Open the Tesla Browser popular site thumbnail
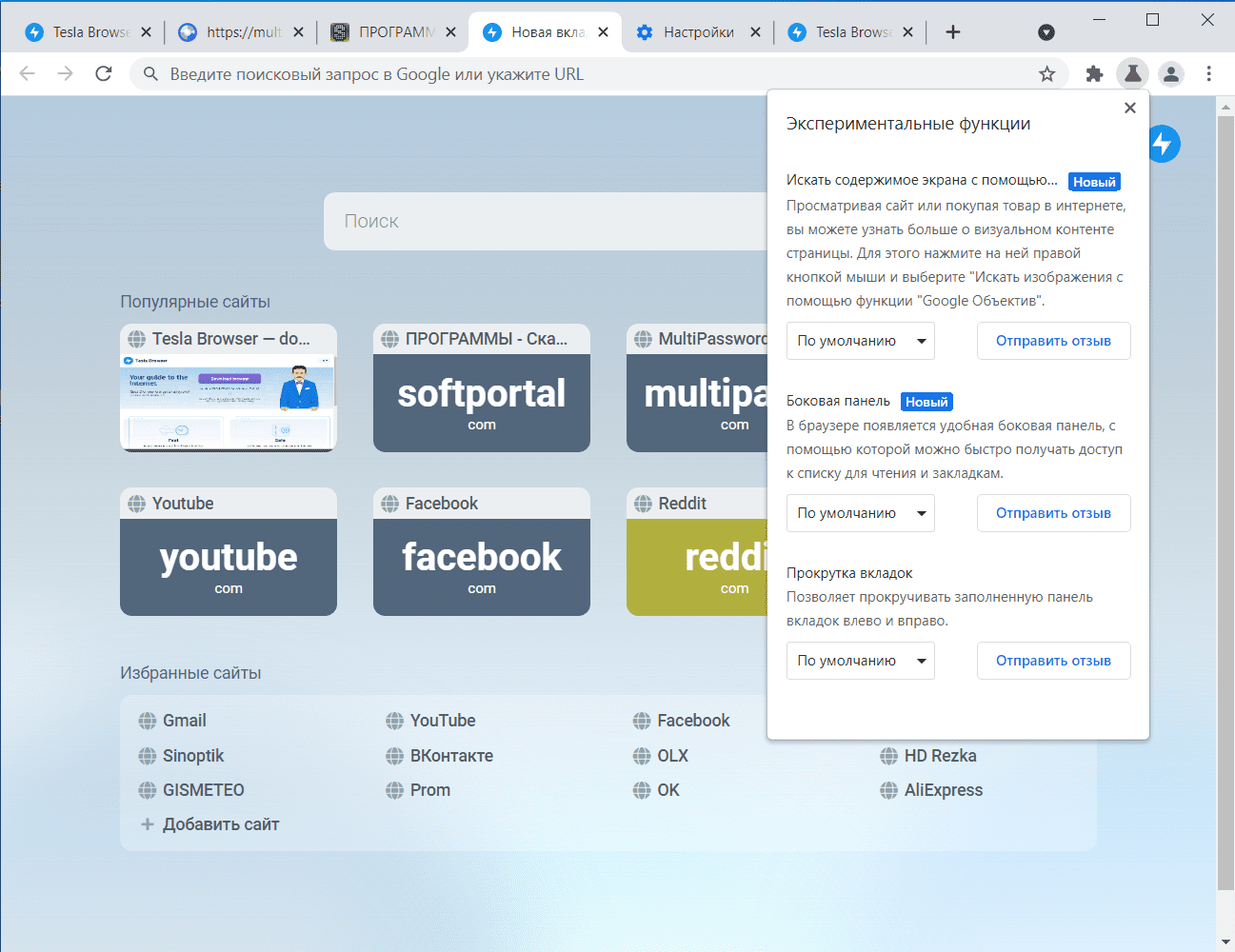This screenshot has width=1235, height=952. pyautogui.click(x=229, y=387)
